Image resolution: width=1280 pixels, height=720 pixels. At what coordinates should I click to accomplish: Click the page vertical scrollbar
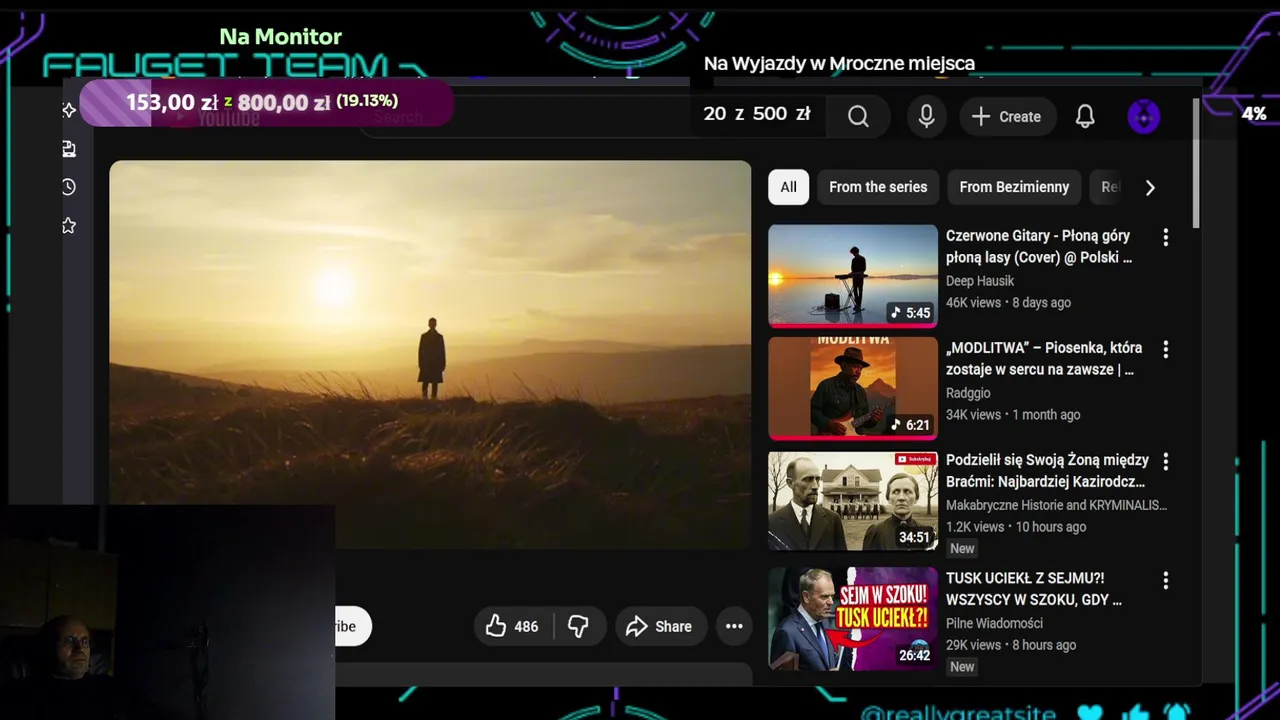coord(1196,163)
